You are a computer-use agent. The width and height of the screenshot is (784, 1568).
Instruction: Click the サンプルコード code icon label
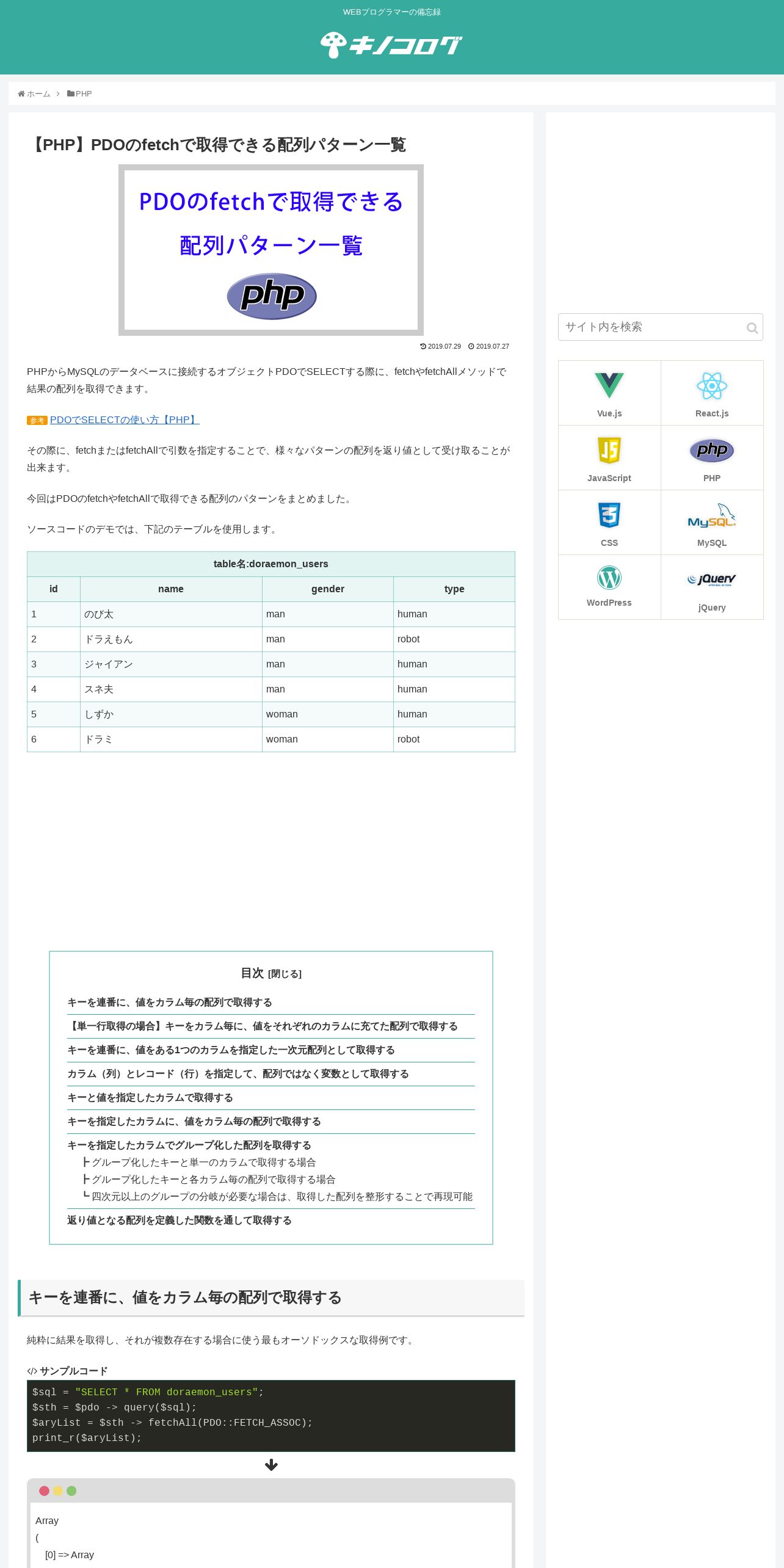point(67,1371)
